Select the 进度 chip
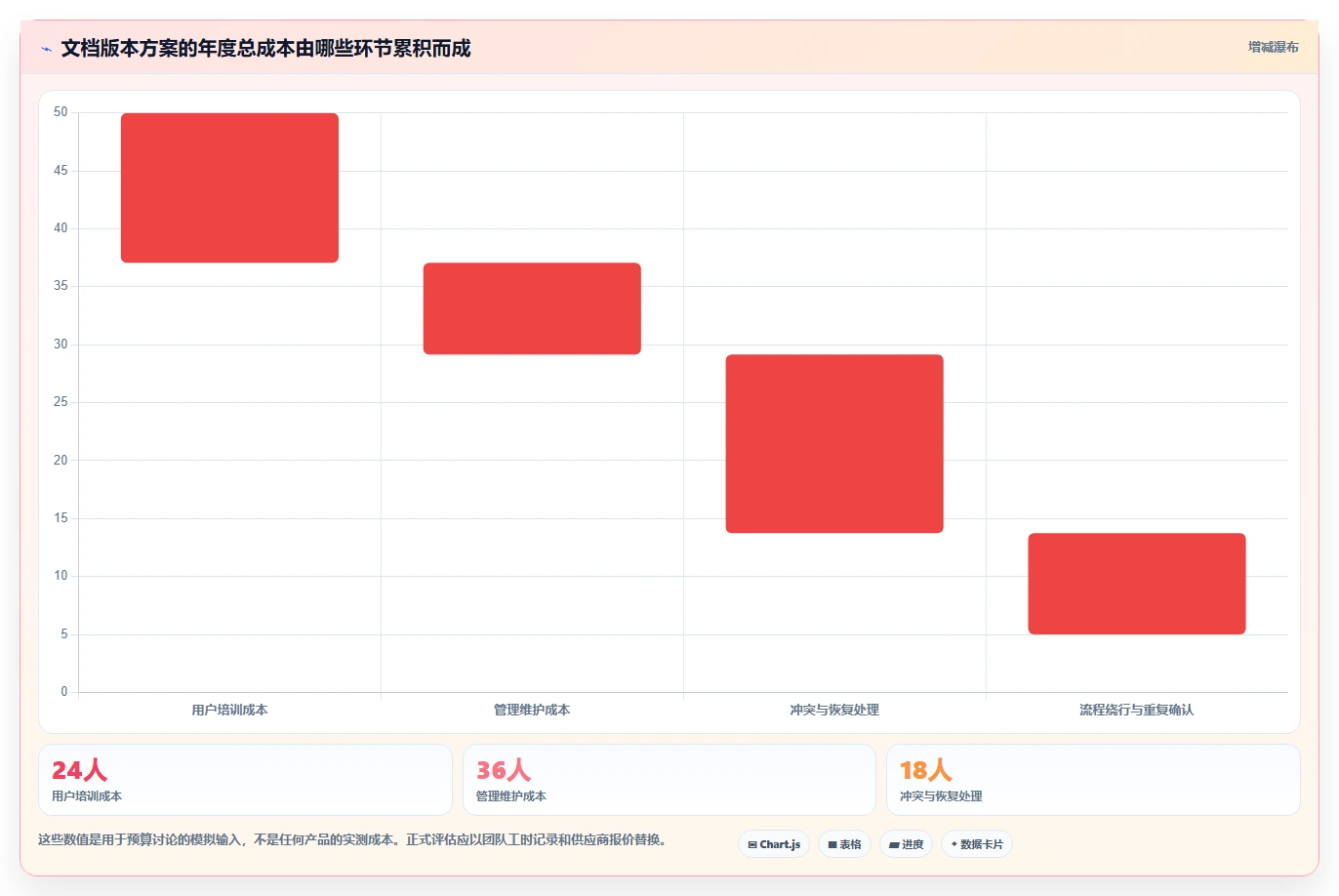1339x896 pixels. click(x=906, y=844)
